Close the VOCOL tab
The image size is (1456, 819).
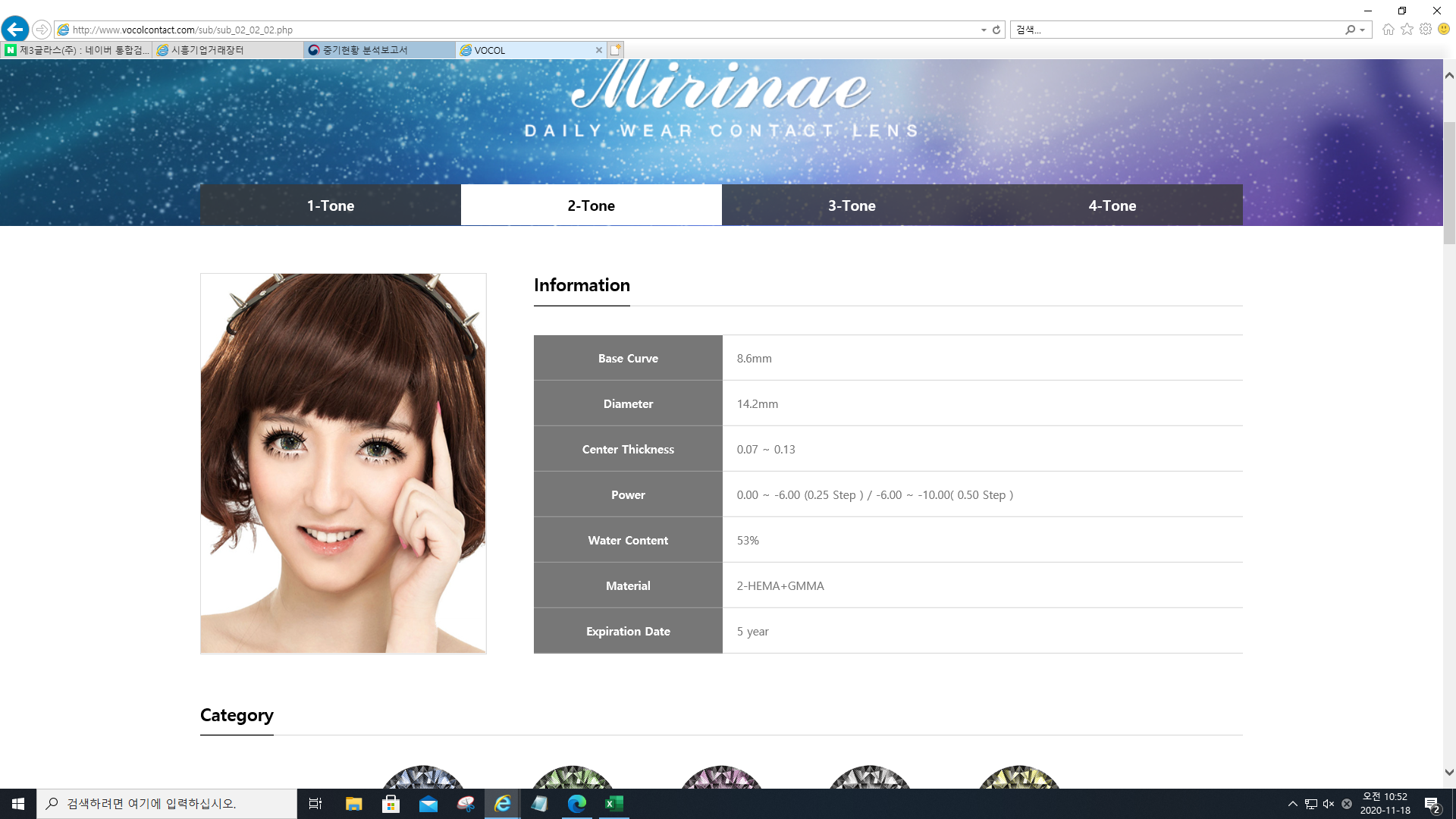point(599,50)
